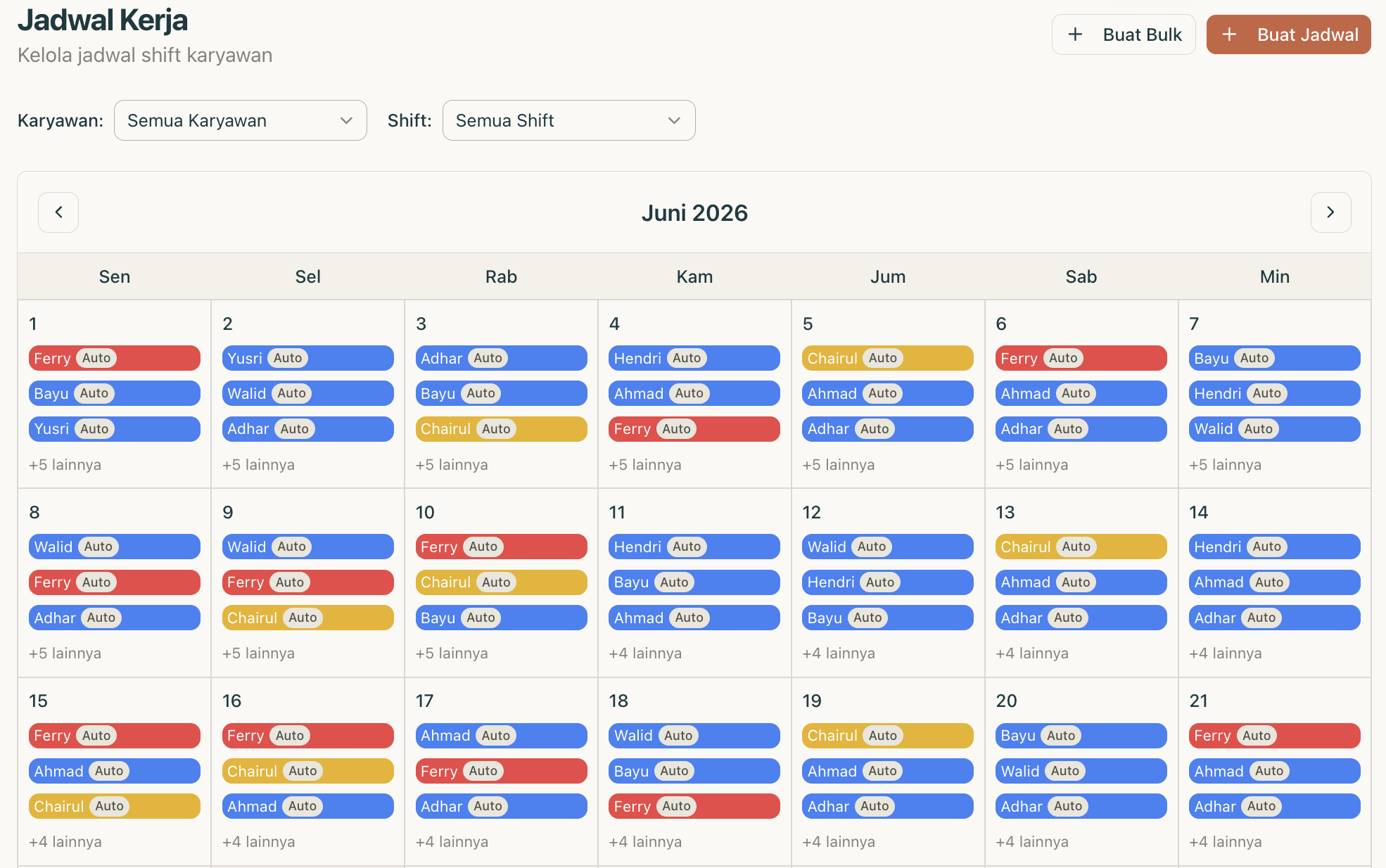Image resolution: width=1386 pixels, height=868 pixels.
Task: Select Yusri's shift on June 2
Action: click(308, 358)
